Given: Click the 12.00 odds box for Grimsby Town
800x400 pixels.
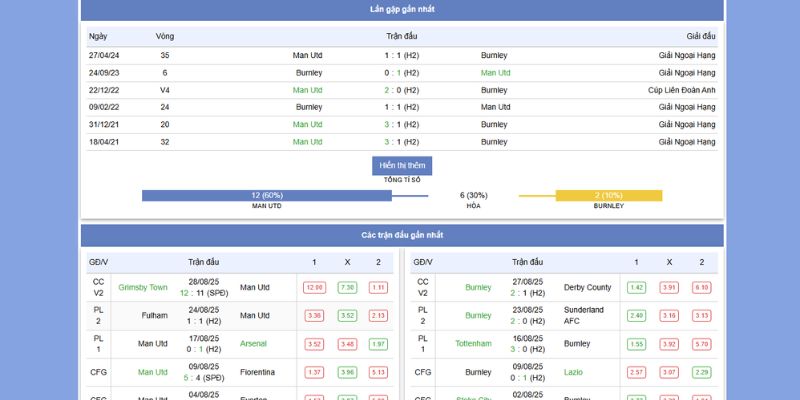Looking at the screenshot, I should point(315,288).
